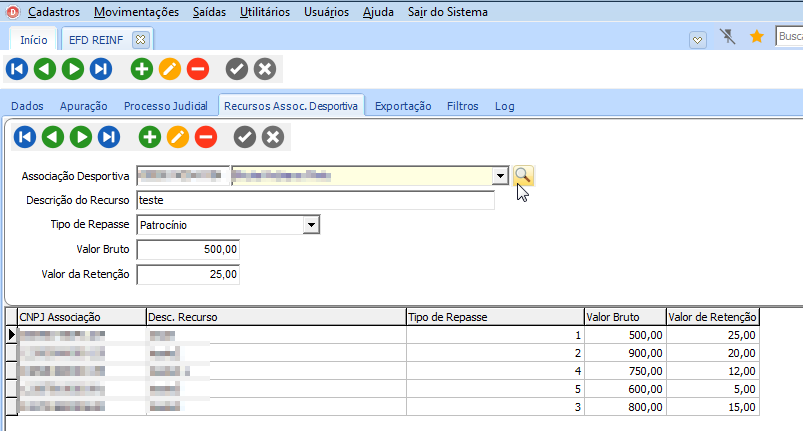The height and width of the screenshot is (431, 803).
Task: Open the Apuração tab
Action: [x=83, y=106]
